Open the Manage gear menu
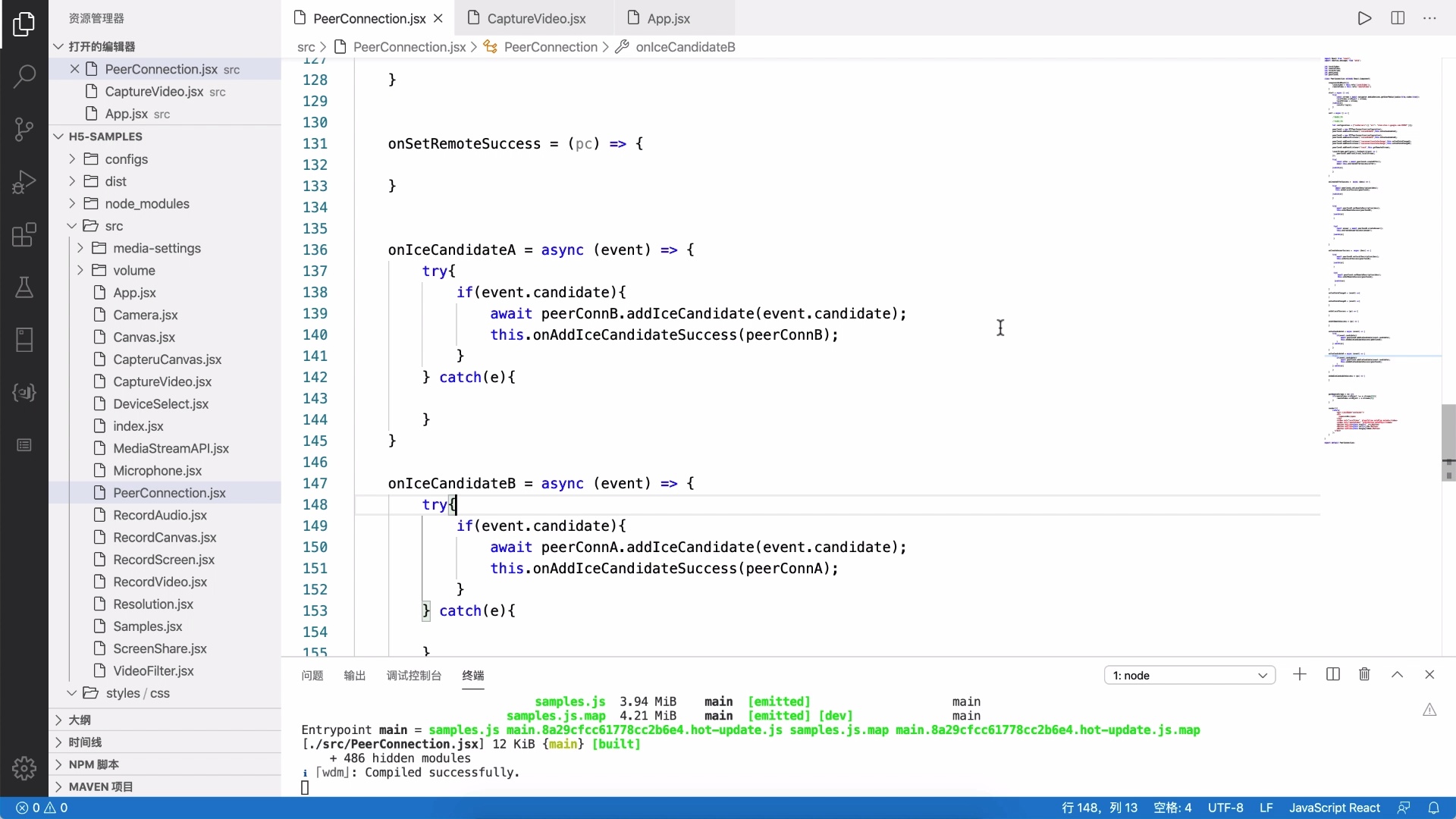 click(24, 767)
